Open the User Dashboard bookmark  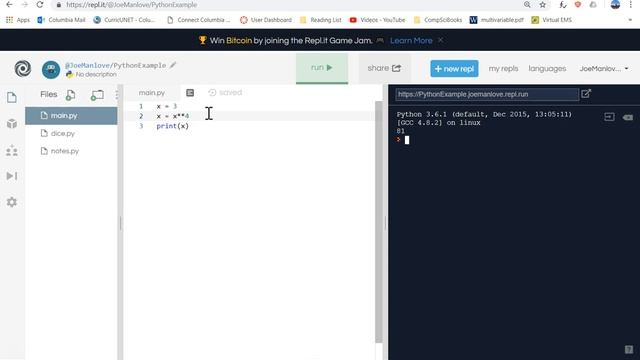click(266, 20)
